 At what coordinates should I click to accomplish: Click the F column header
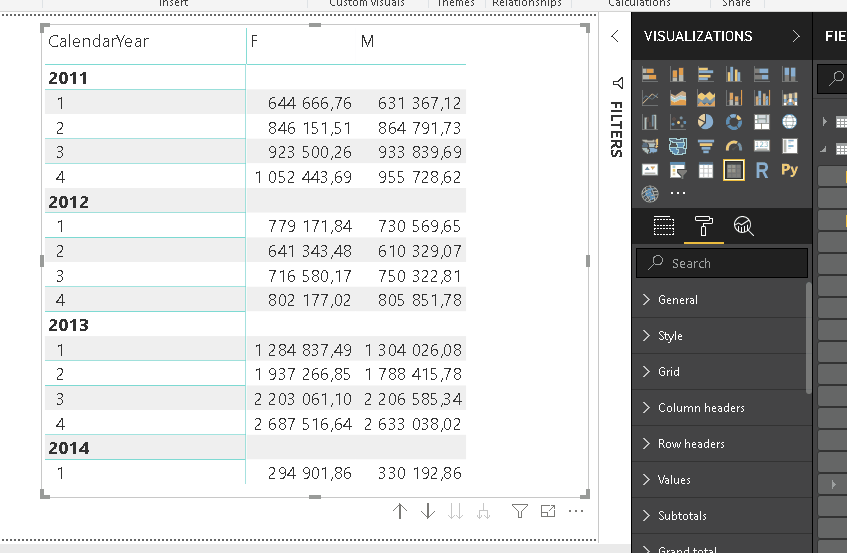click(x=254, y=41)
